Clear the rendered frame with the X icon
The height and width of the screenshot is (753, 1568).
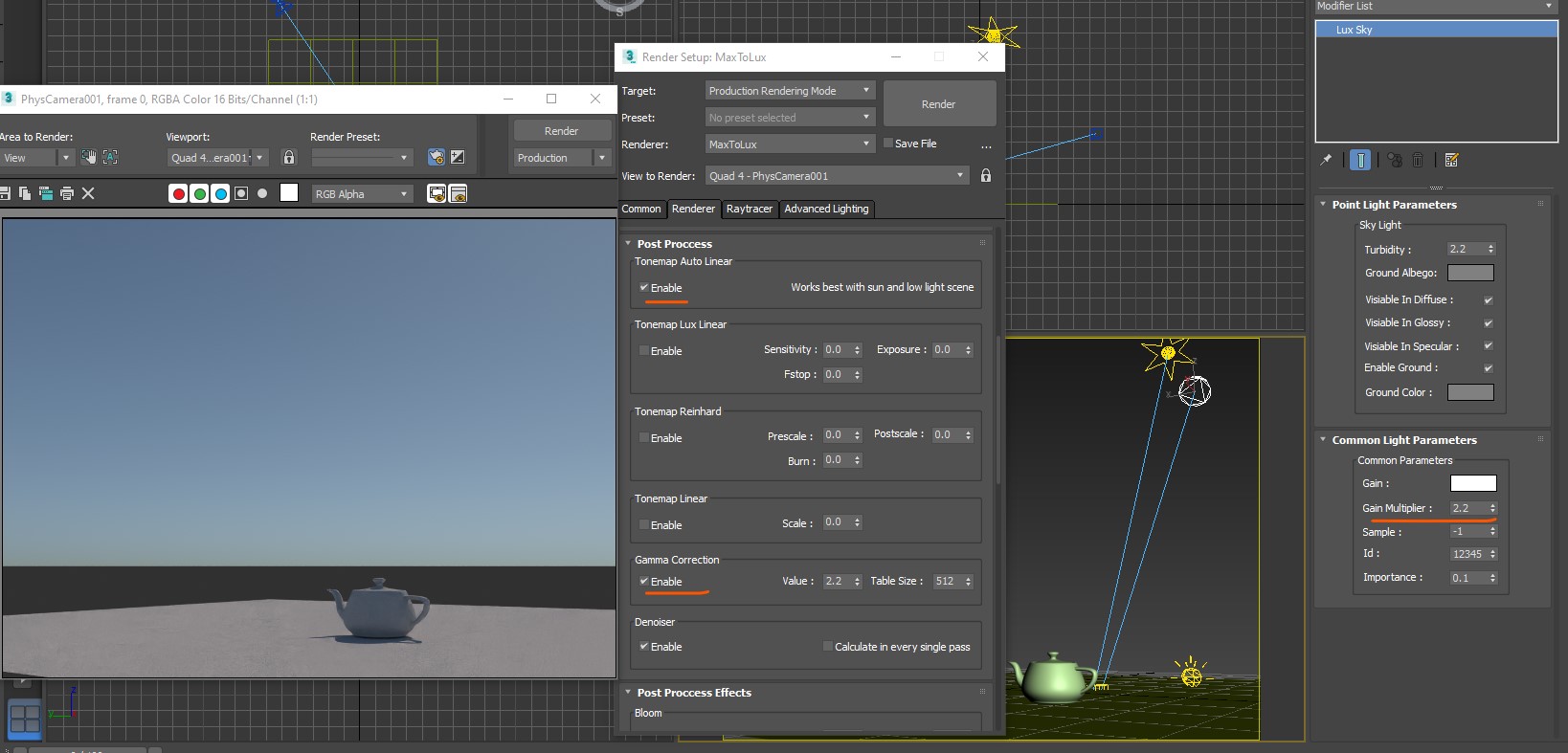88,193
